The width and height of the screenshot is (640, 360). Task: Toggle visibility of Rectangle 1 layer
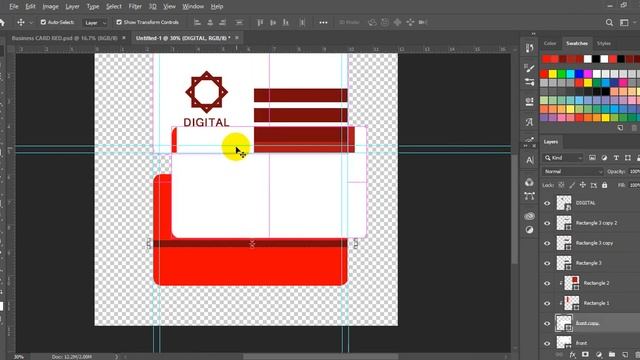tap(547, 303)
